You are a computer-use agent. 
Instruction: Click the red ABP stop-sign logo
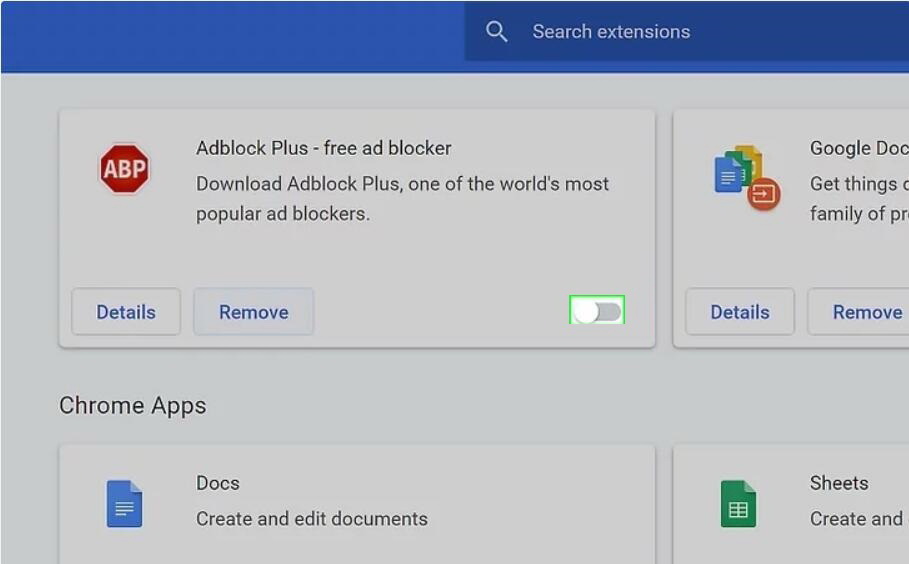pos(124,169)
